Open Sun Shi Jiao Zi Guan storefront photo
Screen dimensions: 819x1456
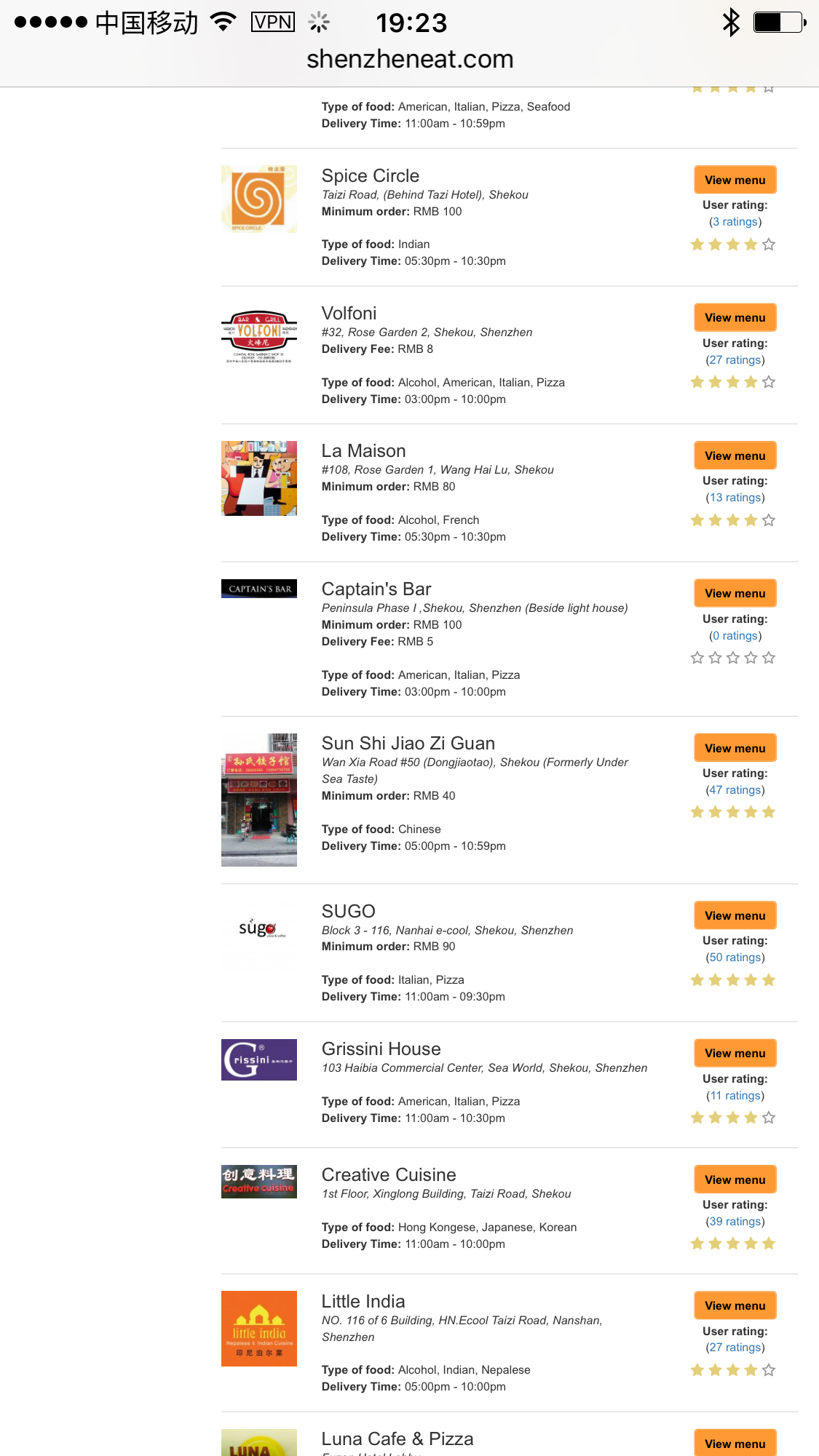pyautogui.click(x=258, y=800)
